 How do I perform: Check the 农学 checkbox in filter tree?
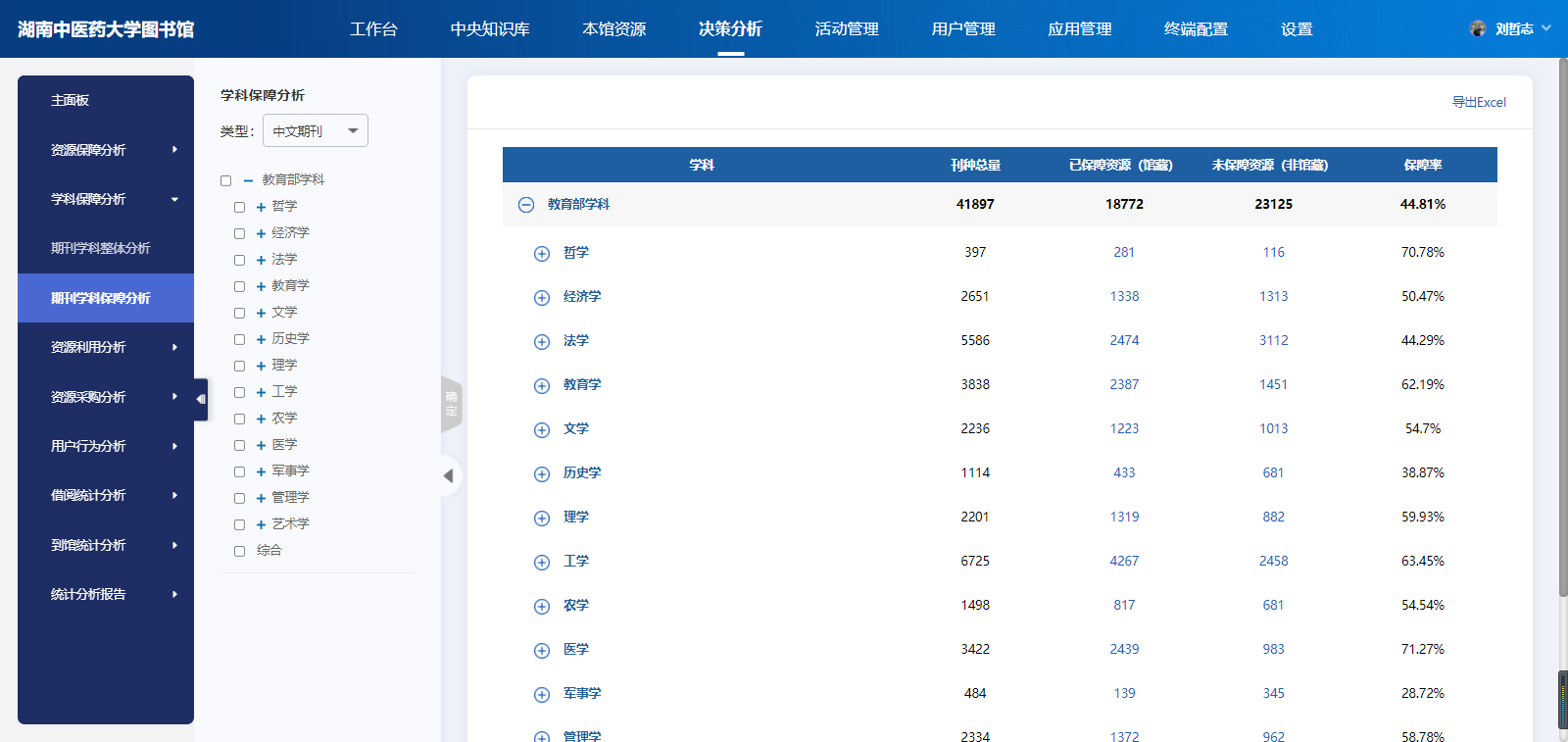coord(239,419)
